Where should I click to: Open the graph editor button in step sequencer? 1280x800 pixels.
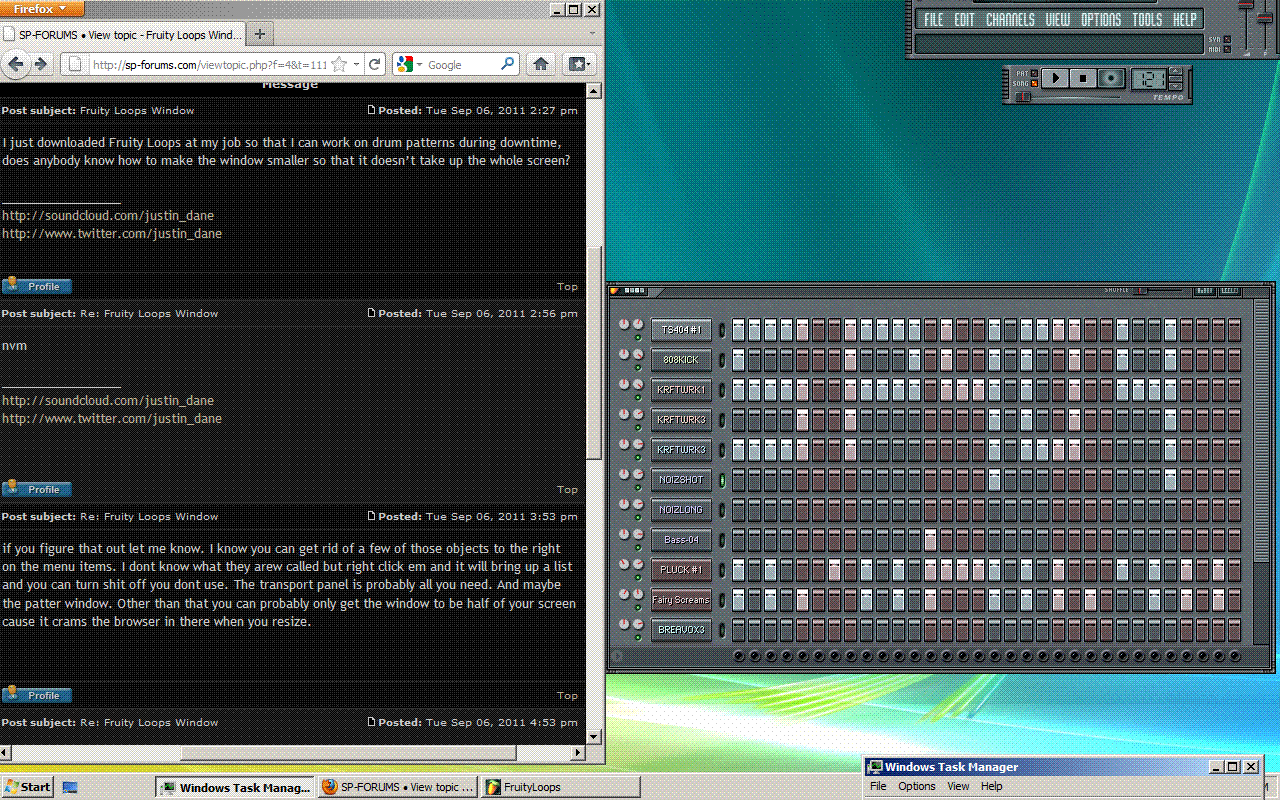click(1205, 291)
